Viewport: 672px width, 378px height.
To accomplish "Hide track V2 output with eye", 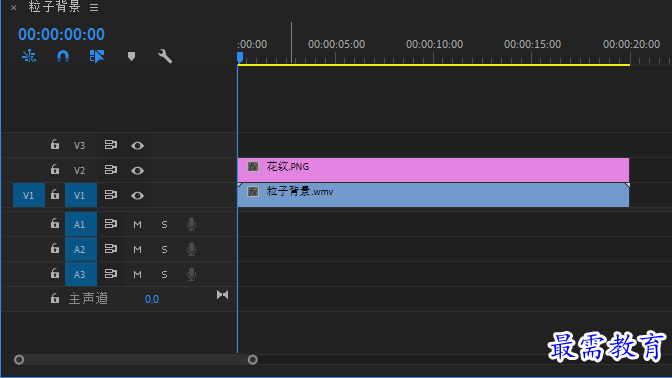I will click(x=137, y=171).
